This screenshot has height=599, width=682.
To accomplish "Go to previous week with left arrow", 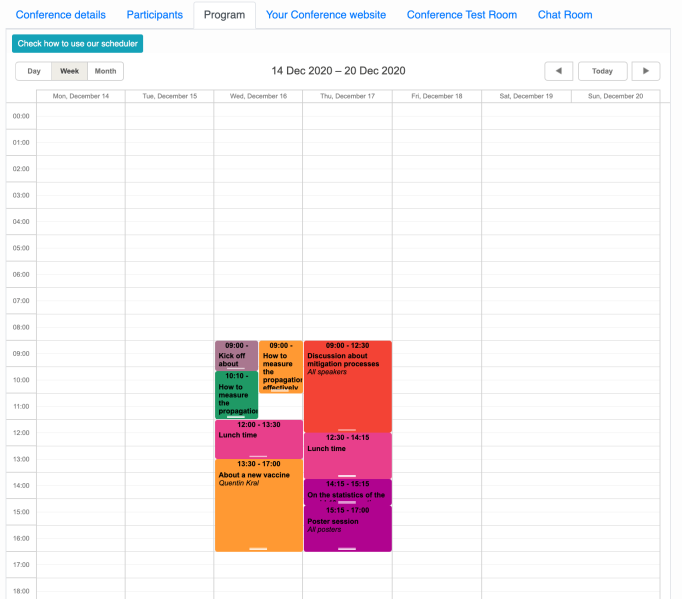I will pyautogui.click(x=558, y=71).
